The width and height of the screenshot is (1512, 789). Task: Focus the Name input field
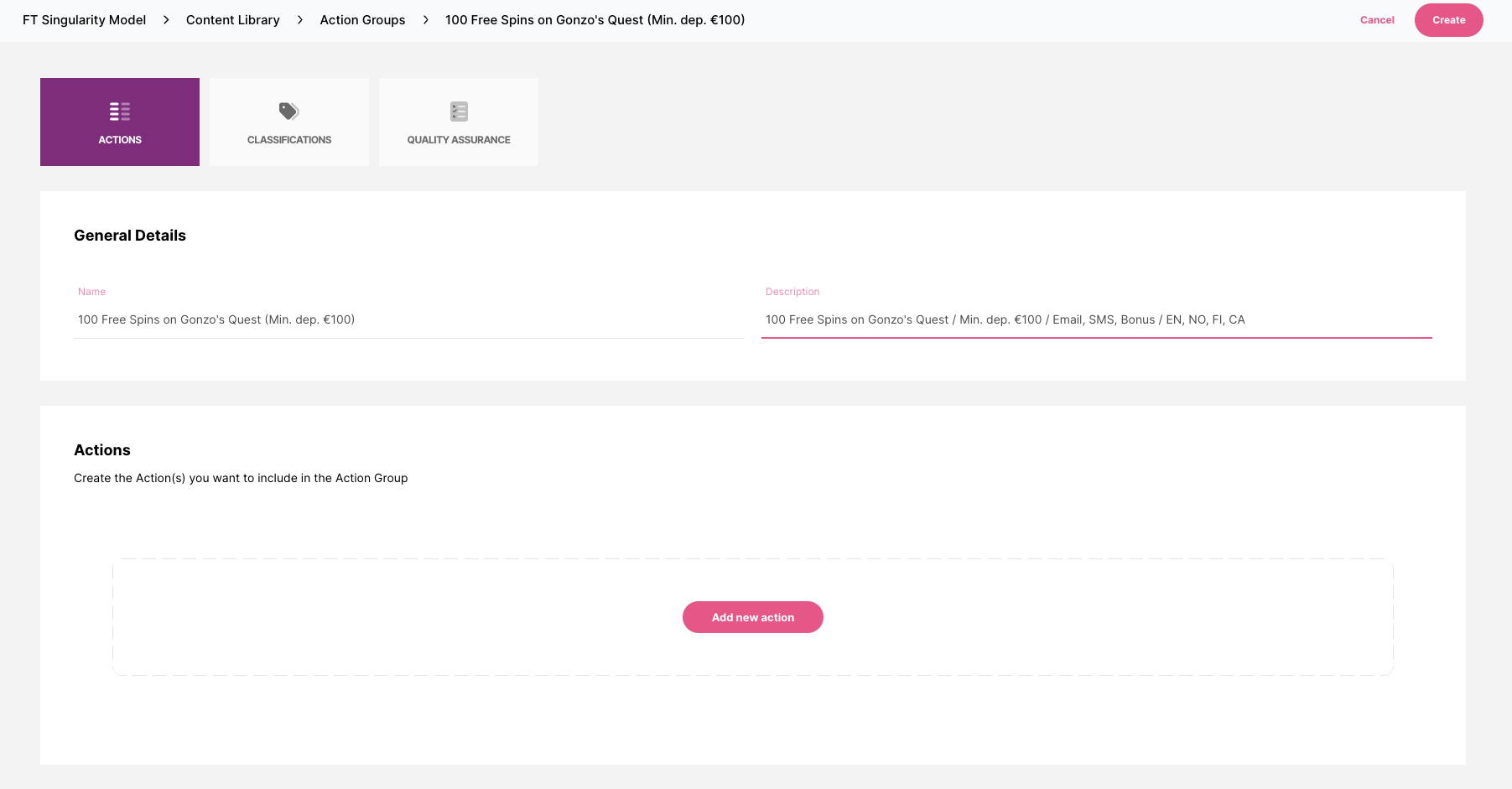pos(408,319)
